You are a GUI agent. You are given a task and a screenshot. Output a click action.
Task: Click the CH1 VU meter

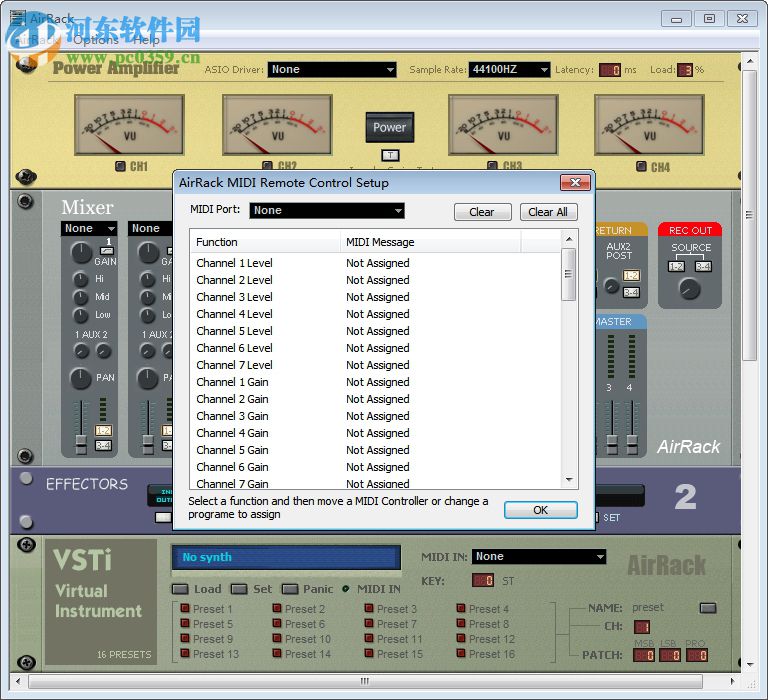[129, 125]
